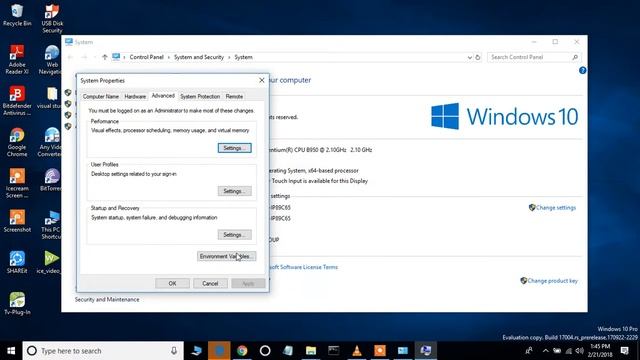This screenshot has height=360, width=640.
Task: Switch to the Computer Name tab
Action: [101, 96]
